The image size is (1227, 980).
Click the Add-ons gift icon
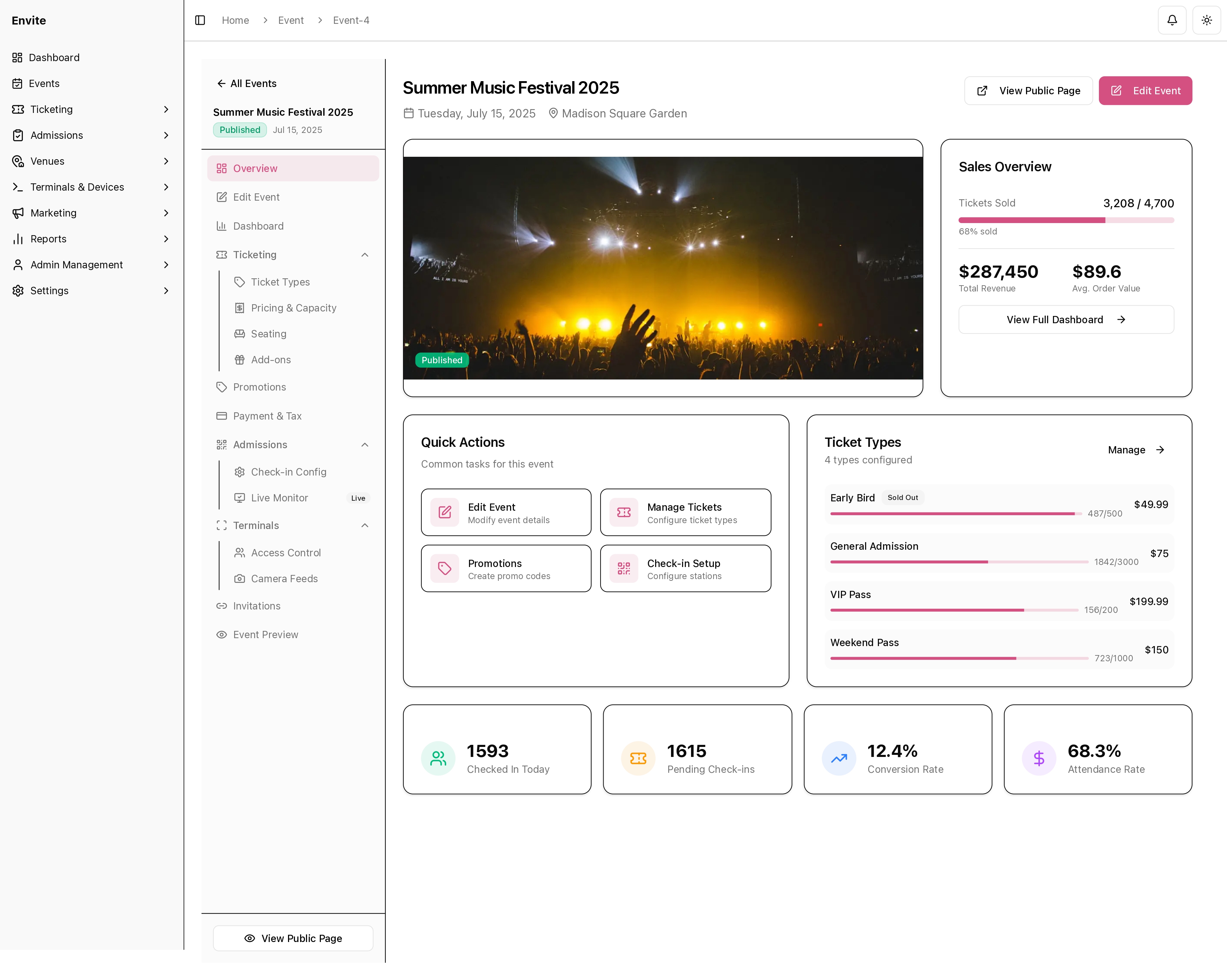[x=240, y=360]
